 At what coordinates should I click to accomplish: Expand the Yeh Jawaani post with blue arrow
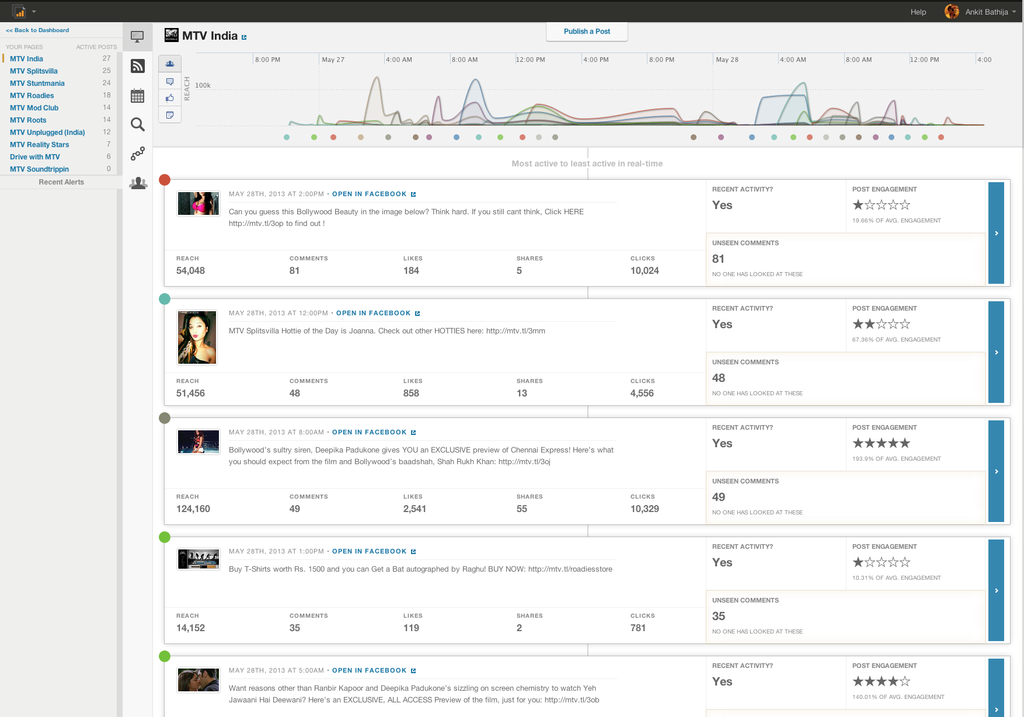tap(996, 688)
